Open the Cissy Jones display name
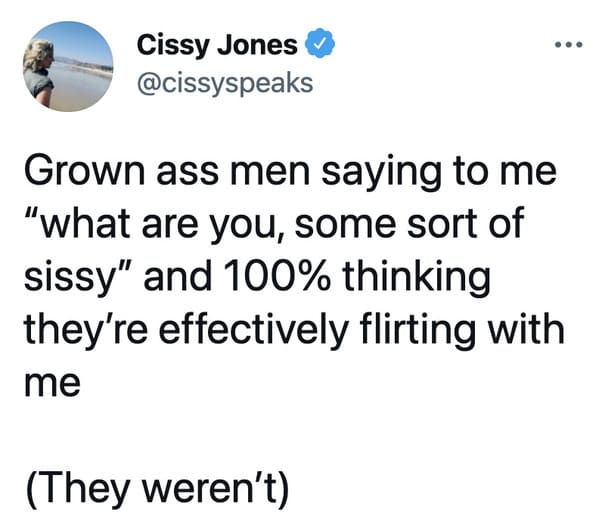Image resolution: width=599 pixels, height=531 pixels. click(x=217, y=45)
